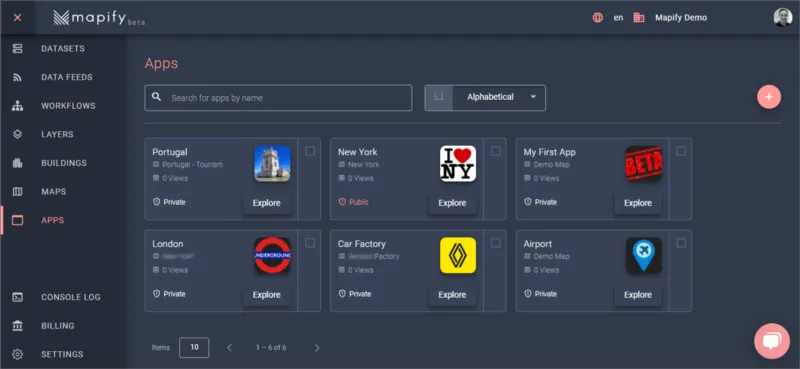The height and width of the screenshot is (369, 800).
Task: Click the Mapify logo
Action: point(98,18)
